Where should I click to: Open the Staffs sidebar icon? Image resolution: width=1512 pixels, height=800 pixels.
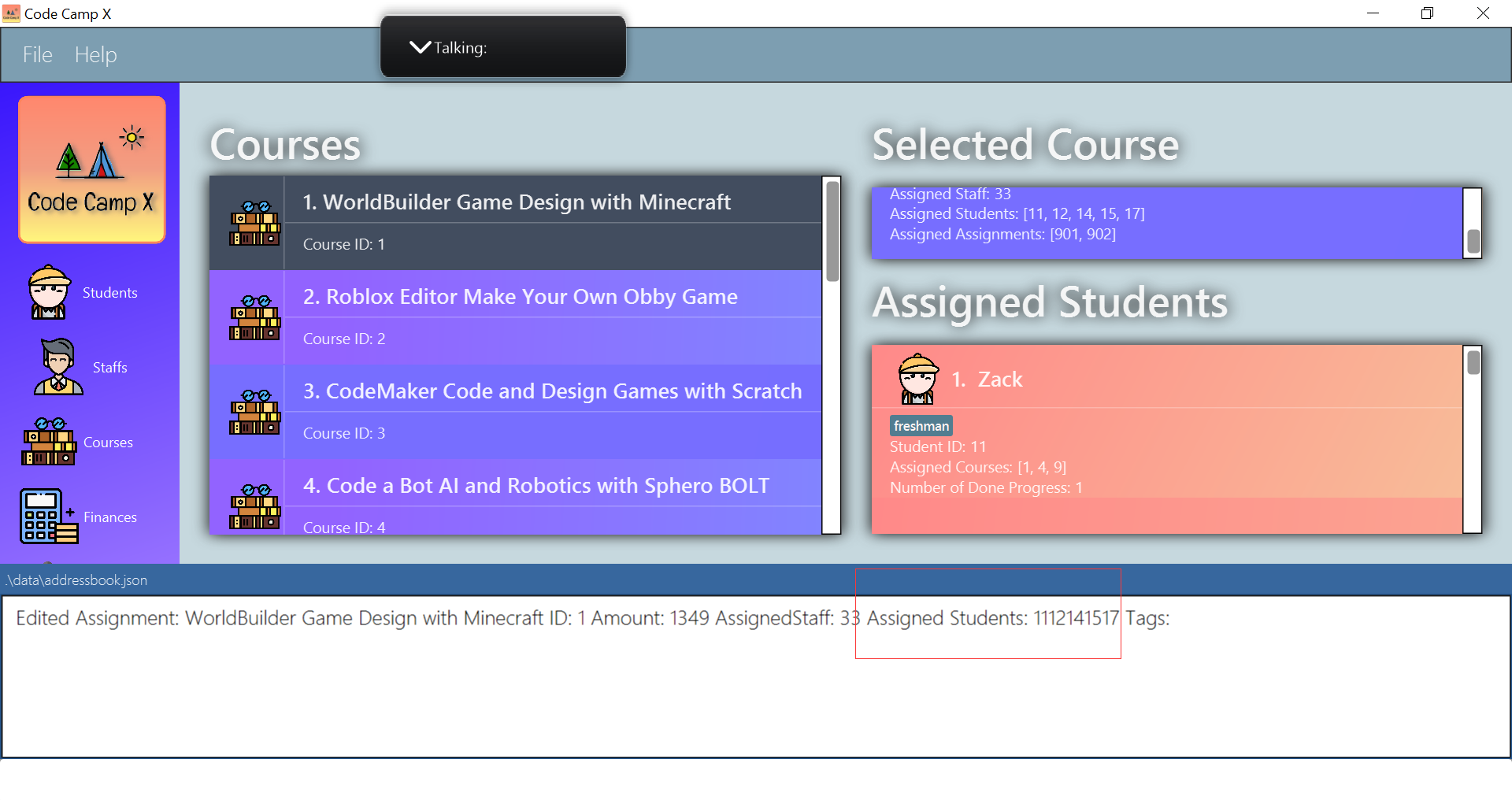(x=58, y=367)
